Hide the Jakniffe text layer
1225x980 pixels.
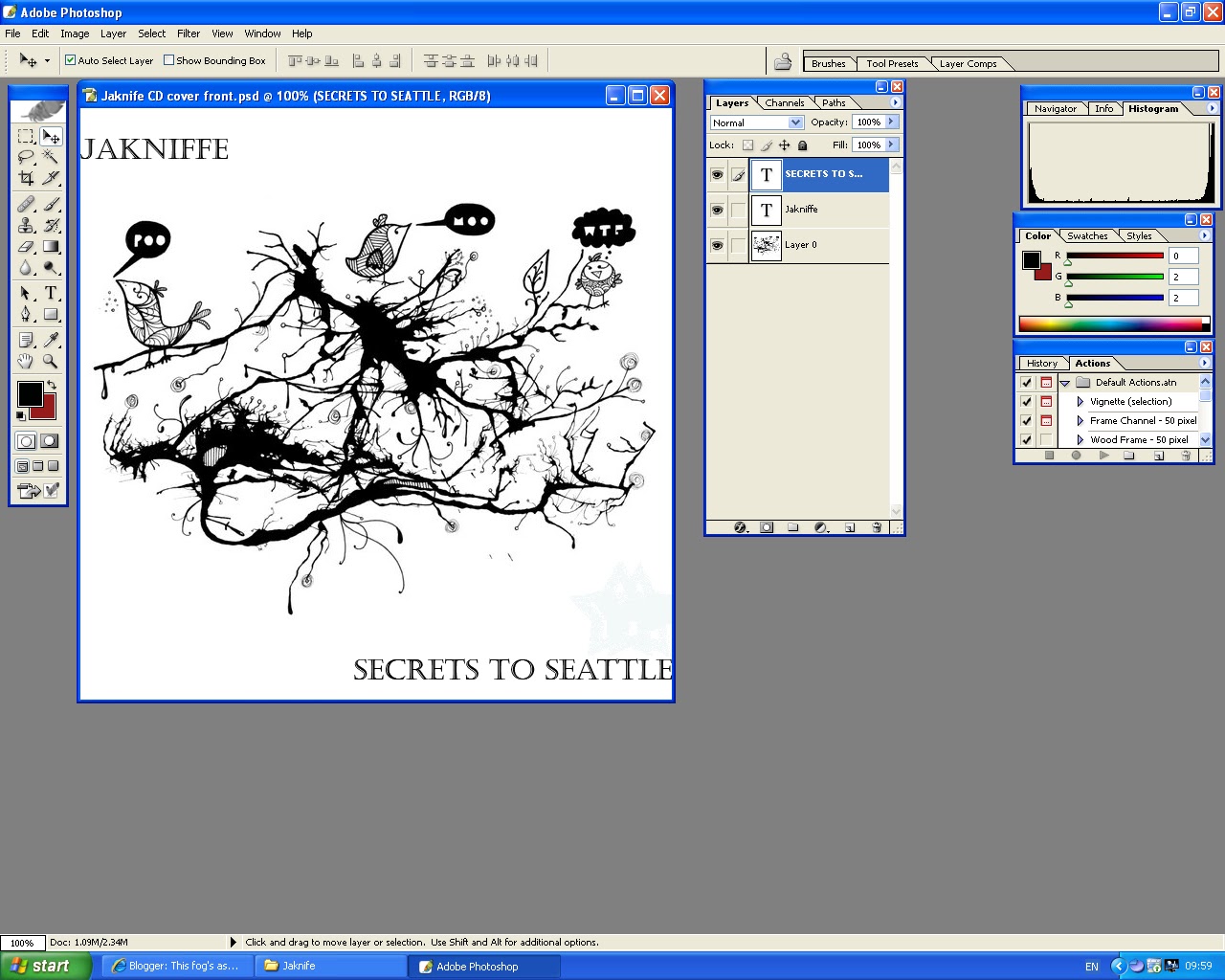click(717, 211)
